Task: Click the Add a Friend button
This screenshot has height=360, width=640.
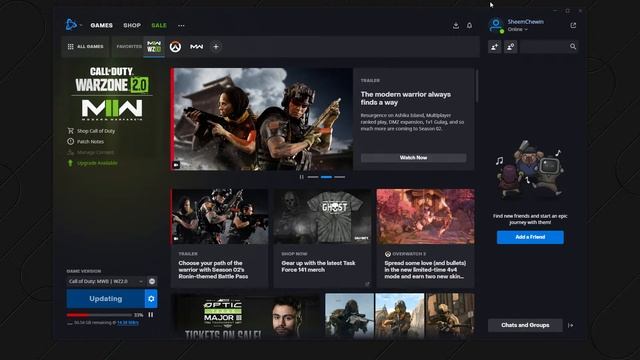Action: pyautogui.click(x=530, y=237)
